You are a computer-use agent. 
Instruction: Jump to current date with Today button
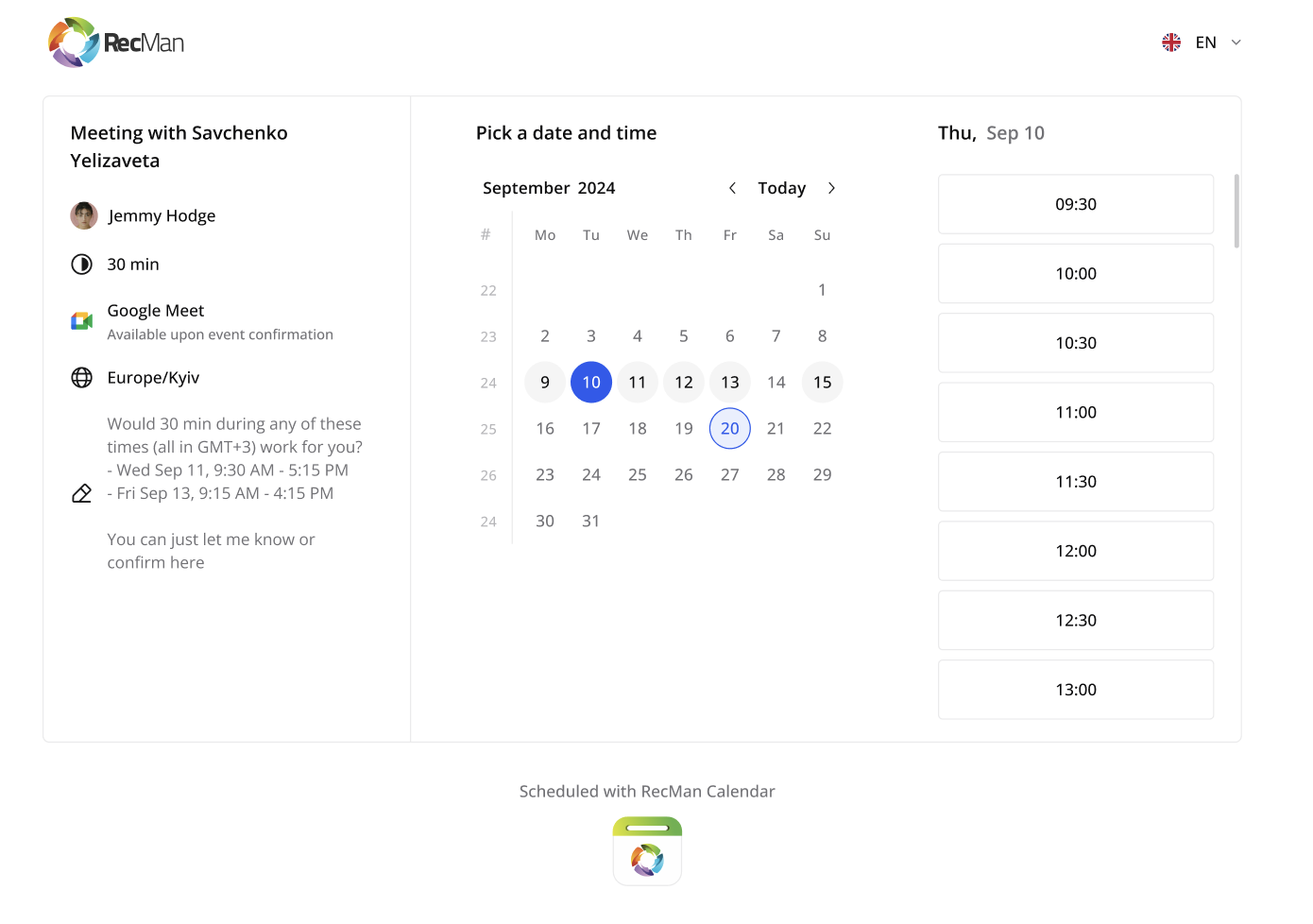click(x=781, y=188)
